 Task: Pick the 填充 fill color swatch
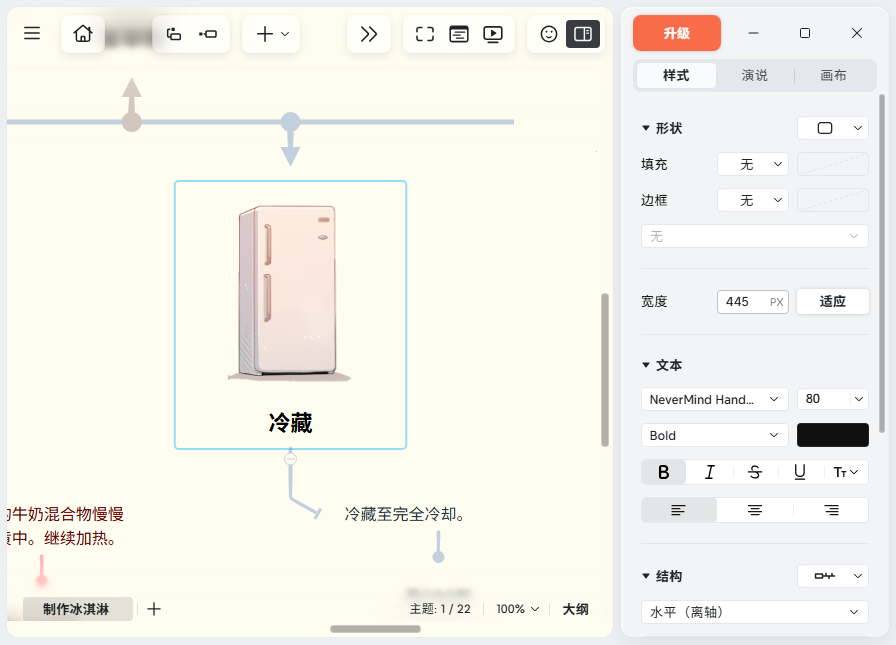(833, 165)
